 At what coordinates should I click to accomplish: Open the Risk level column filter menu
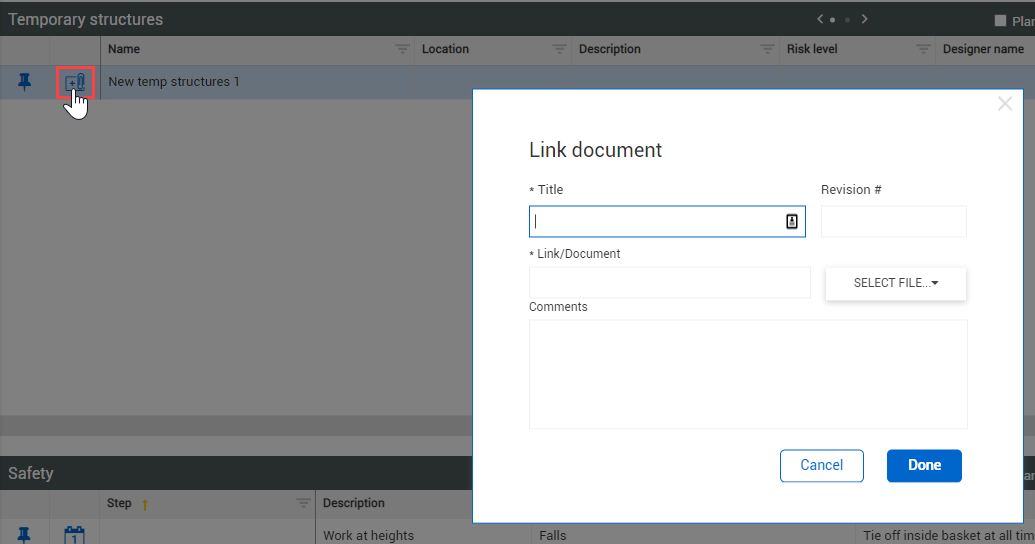[x=923, y=49]
